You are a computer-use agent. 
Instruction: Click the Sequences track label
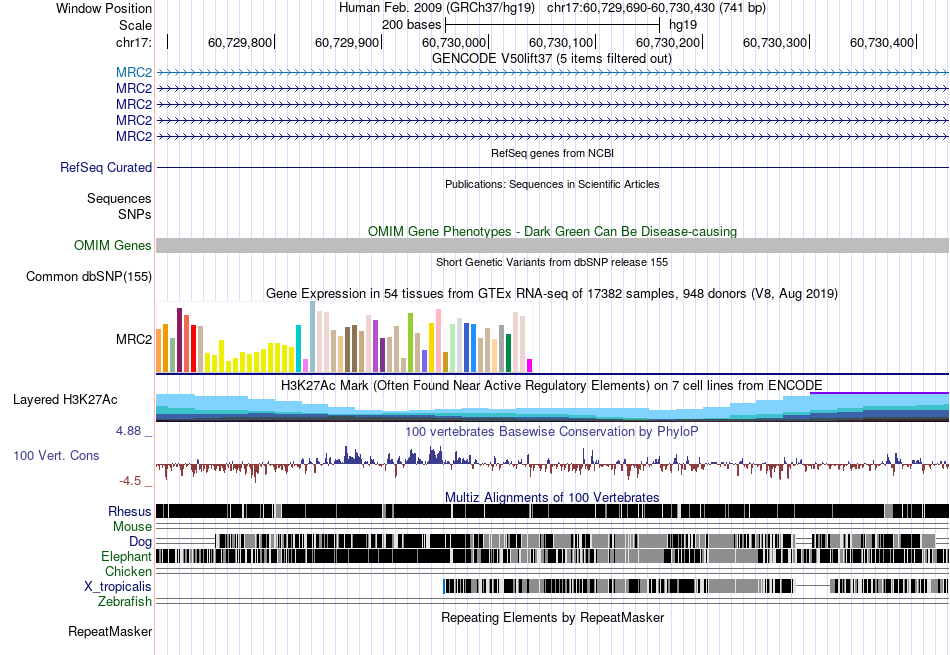click(119, 199)
